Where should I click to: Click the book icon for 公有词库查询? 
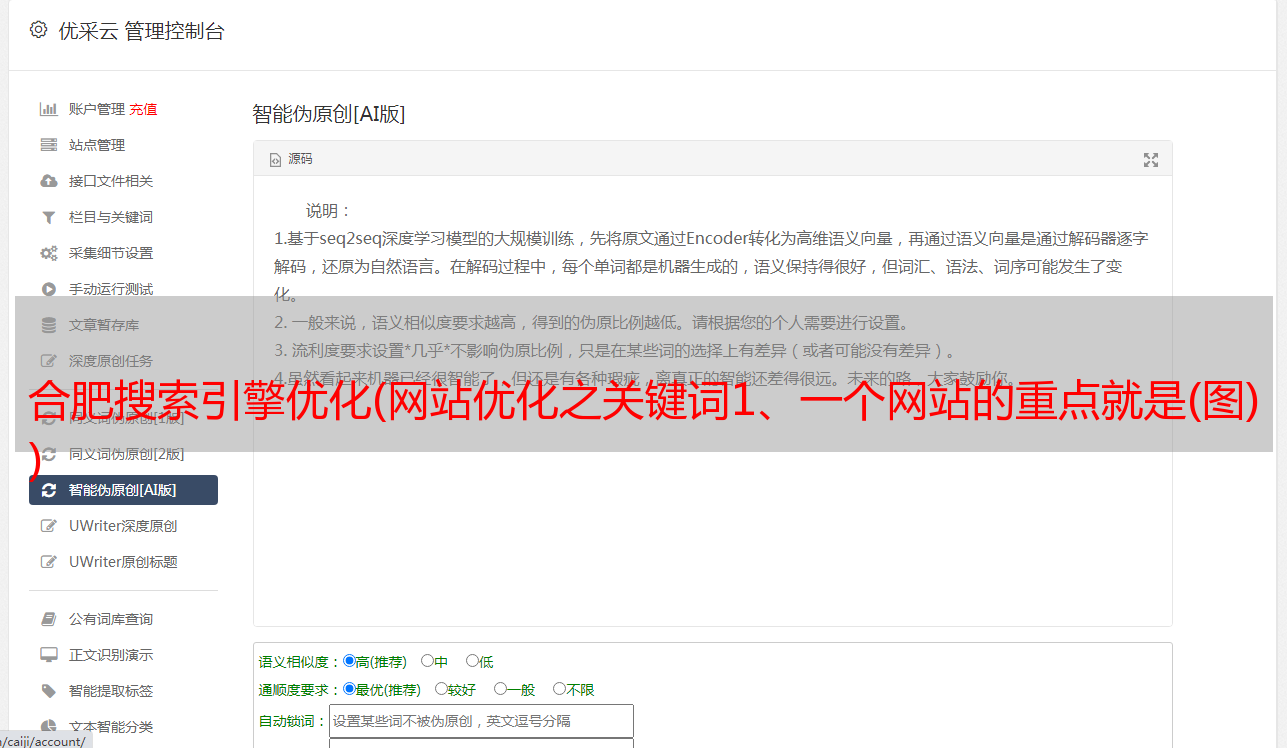48,619
